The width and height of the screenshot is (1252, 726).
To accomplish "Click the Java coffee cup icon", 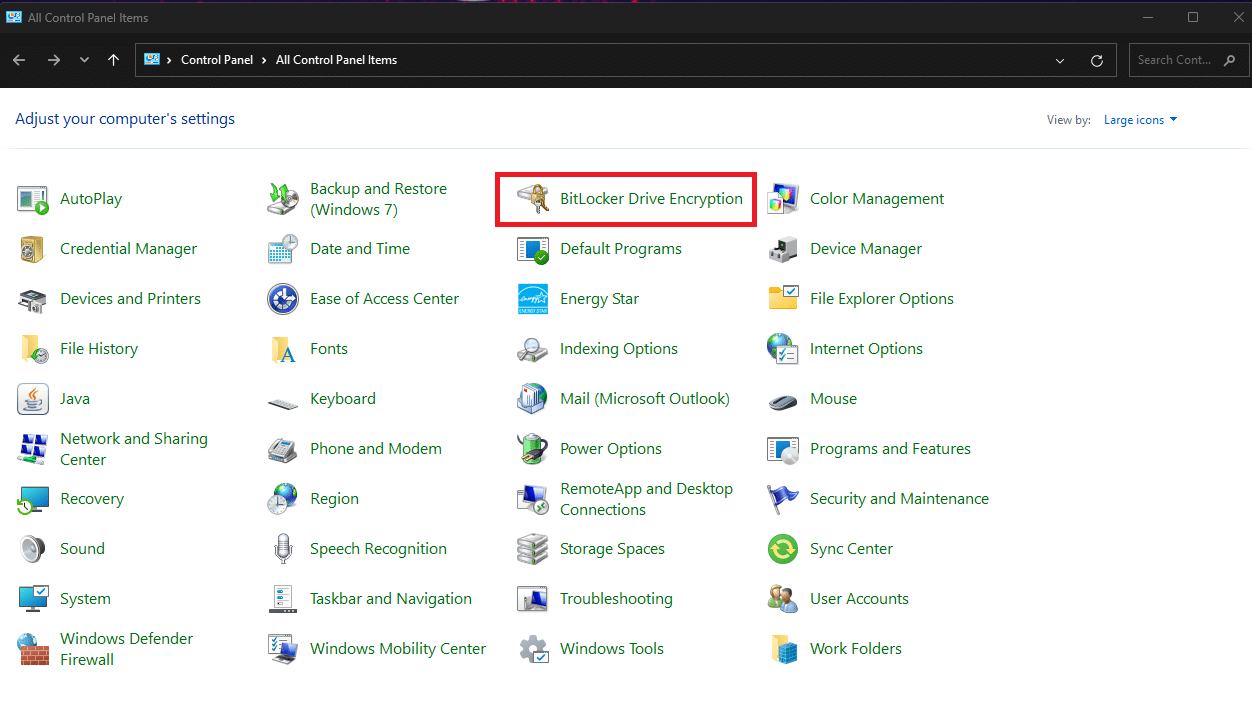I will pos(33,399).
